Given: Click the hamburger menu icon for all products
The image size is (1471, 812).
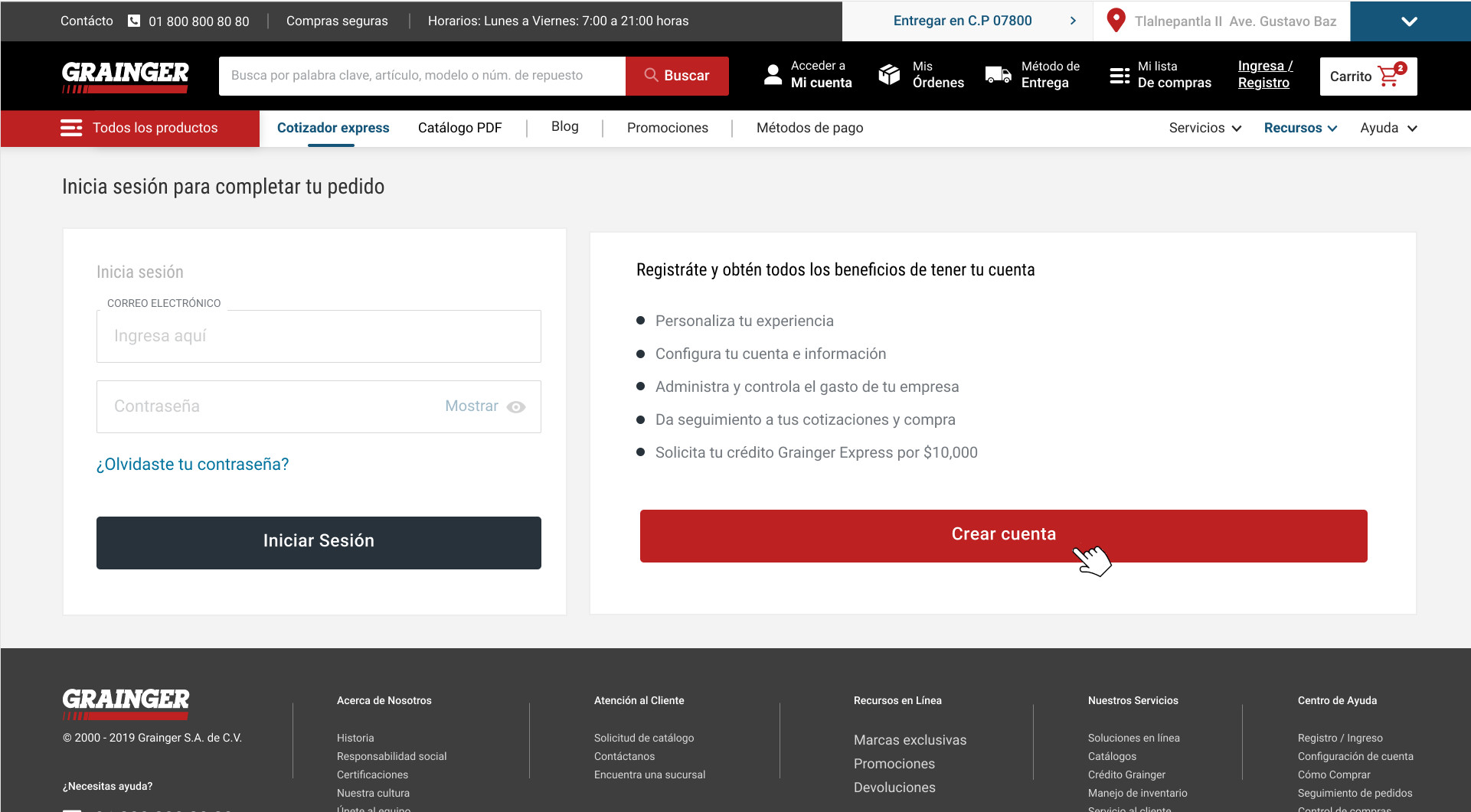Looking at the screenshot, I should pos(71,128).
